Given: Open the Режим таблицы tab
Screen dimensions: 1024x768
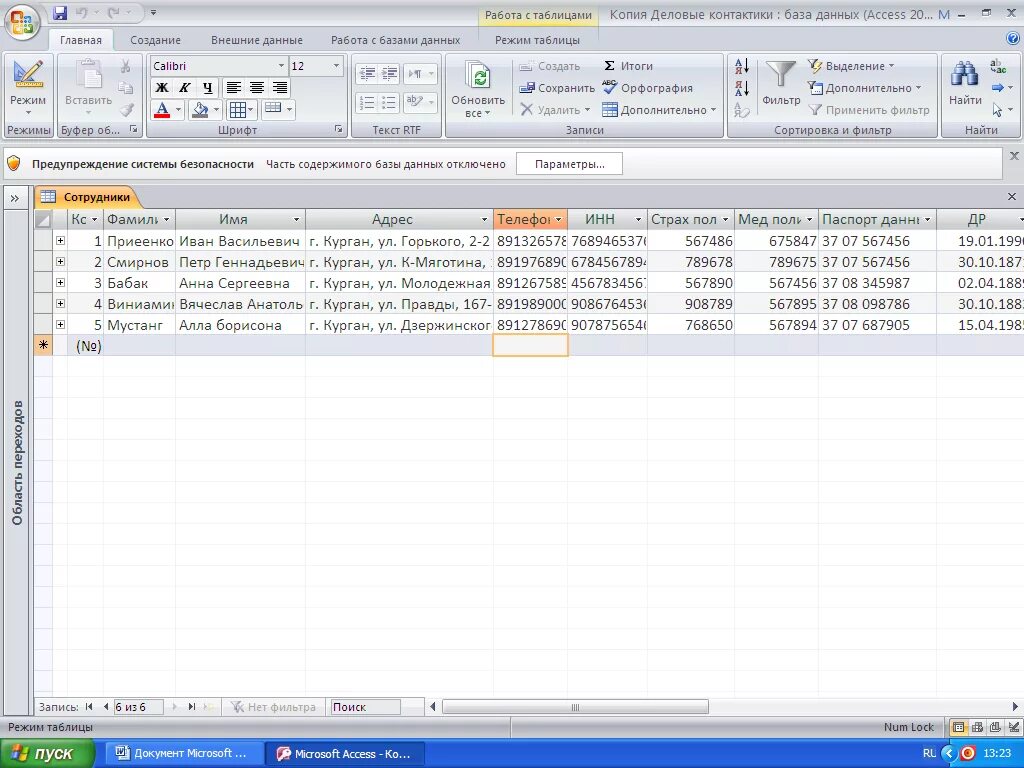Looking at the screenshot, I should [537, 40].
